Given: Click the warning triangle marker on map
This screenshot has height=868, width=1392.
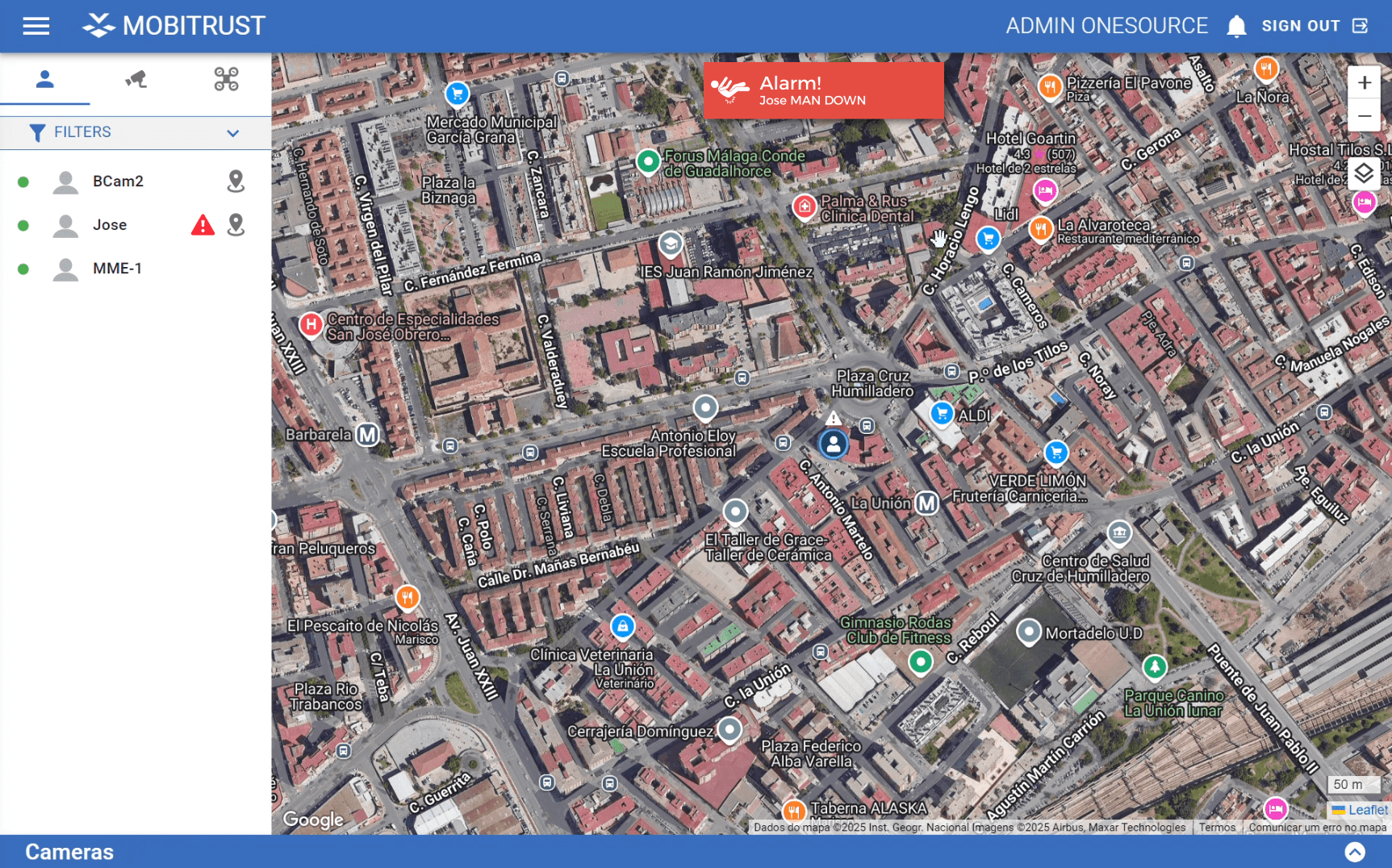Looking at the screenshot, I should 833,418.
